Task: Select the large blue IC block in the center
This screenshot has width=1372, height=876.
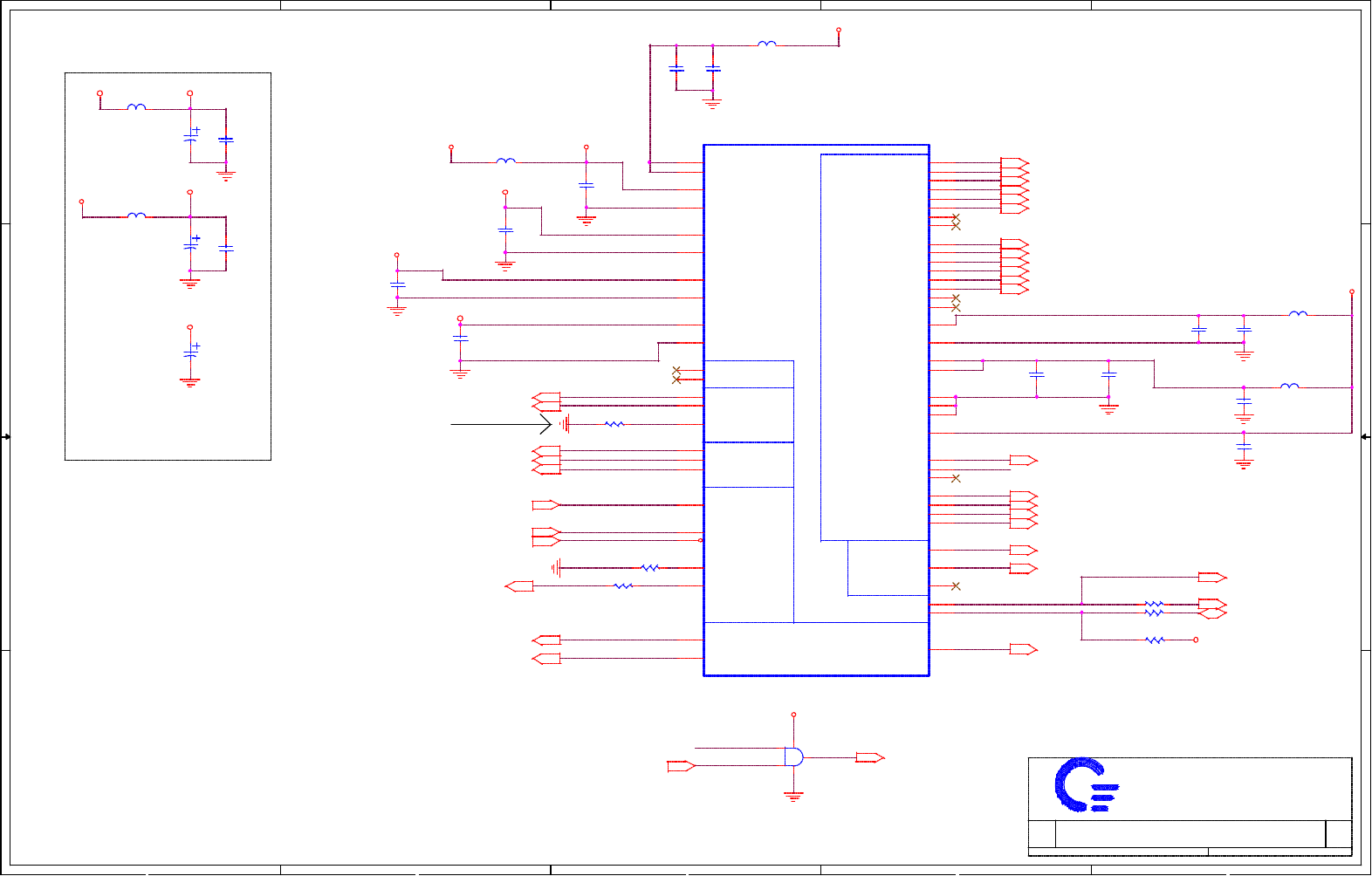Action: point(816,410)
